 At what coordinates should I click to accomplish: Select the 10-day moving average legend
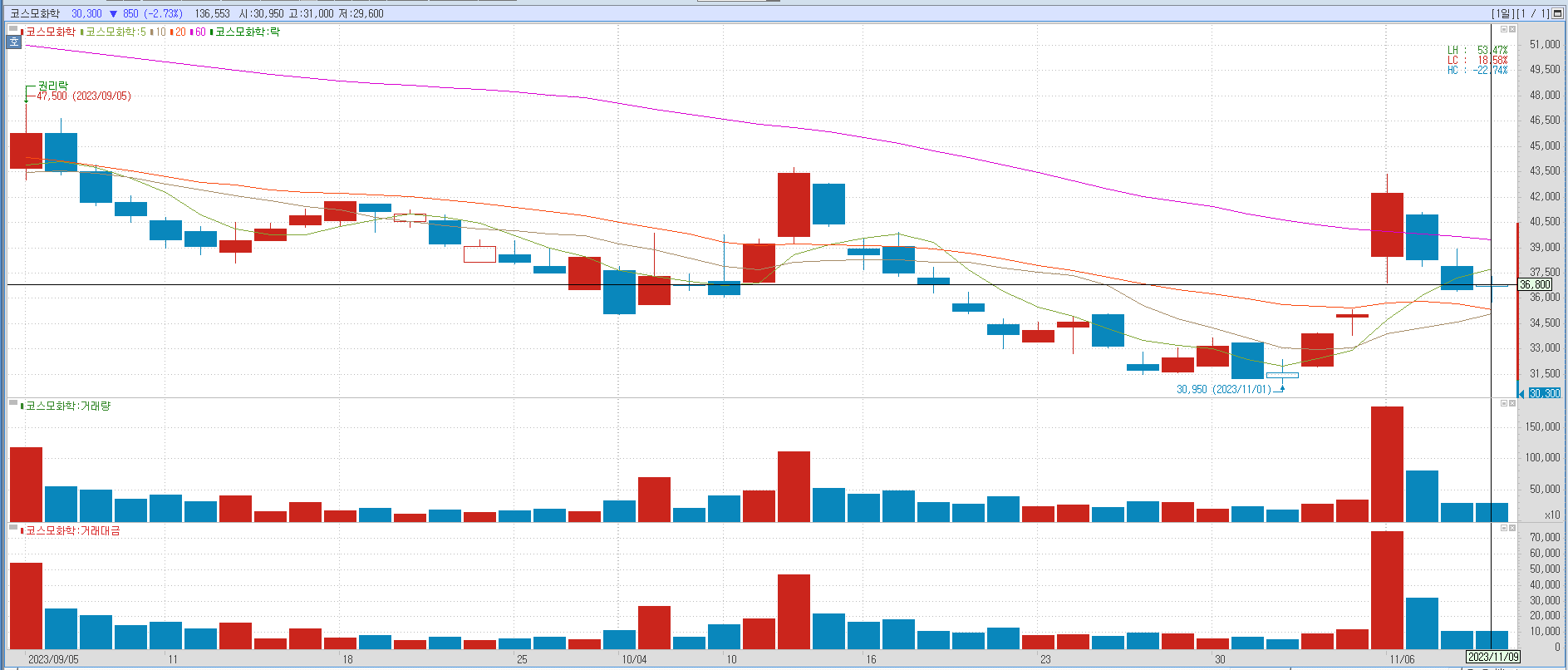(160, 32)
